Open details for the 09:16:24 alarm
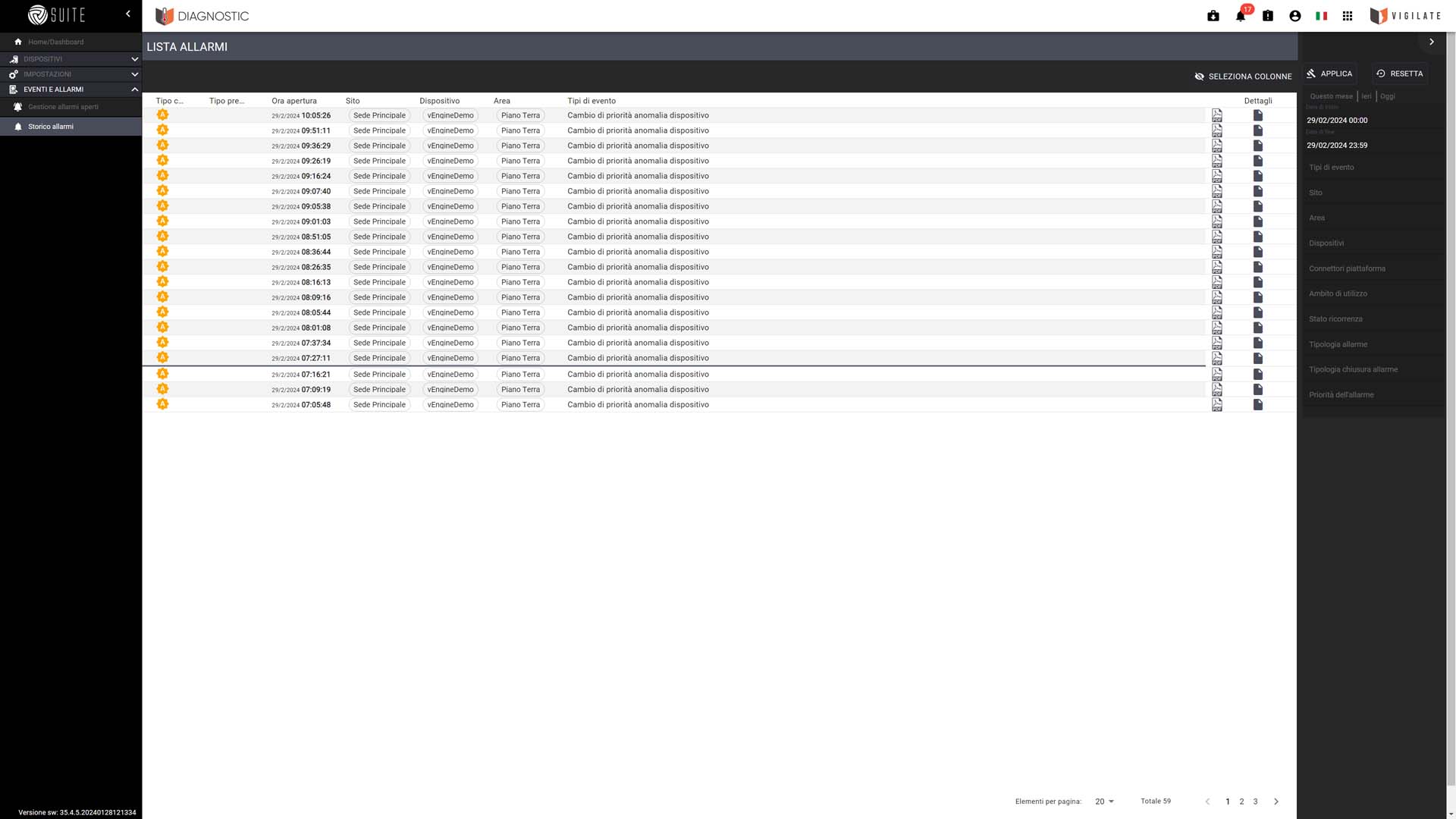This screenshot has width=1456, height=819. click(1258, 176)
